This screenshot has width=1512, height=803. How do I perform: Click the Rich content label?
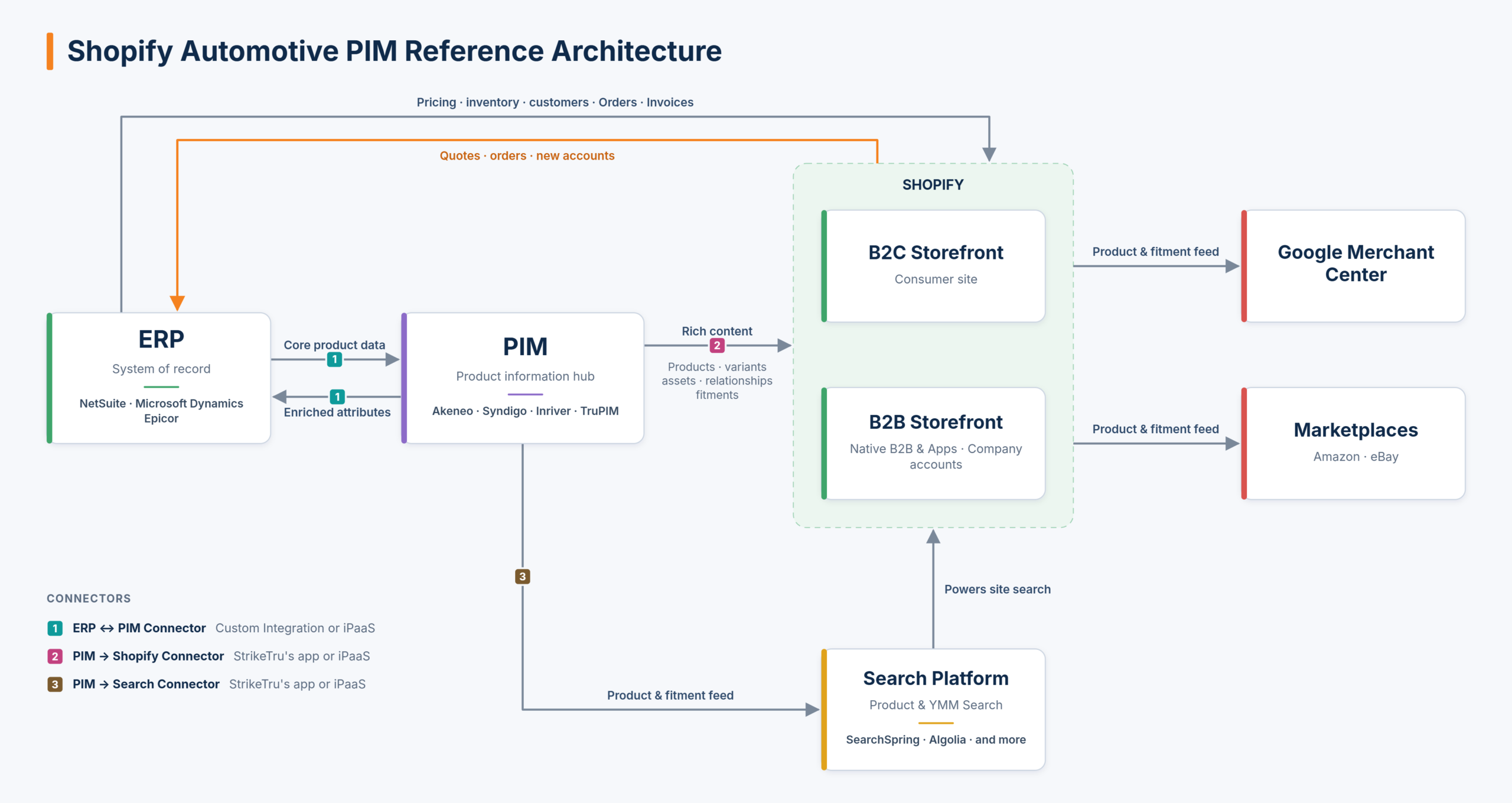[x=717, y=331]
